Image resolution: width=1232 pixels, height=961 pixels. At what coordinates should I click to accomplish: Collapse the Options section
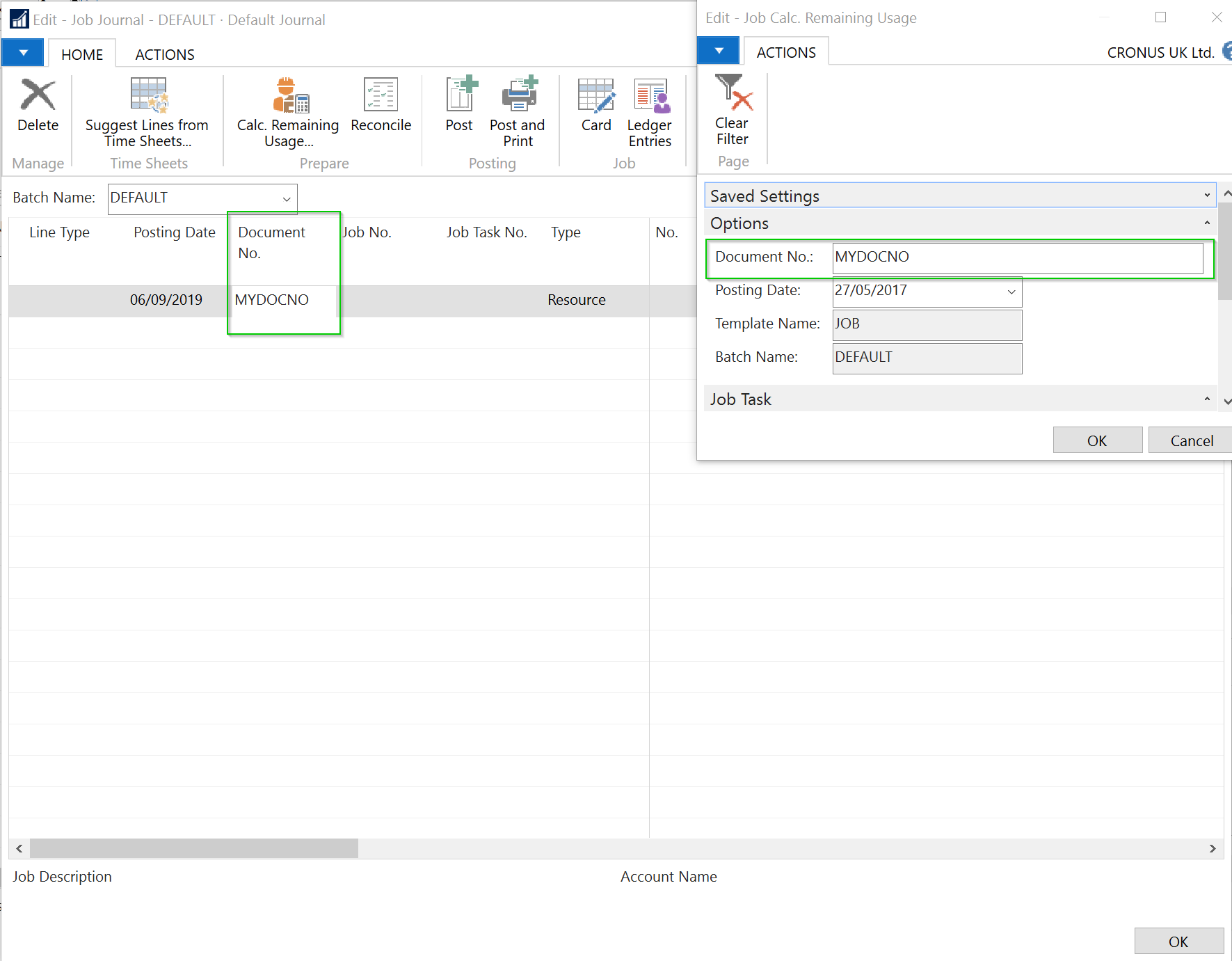[x=1207, y=223]
